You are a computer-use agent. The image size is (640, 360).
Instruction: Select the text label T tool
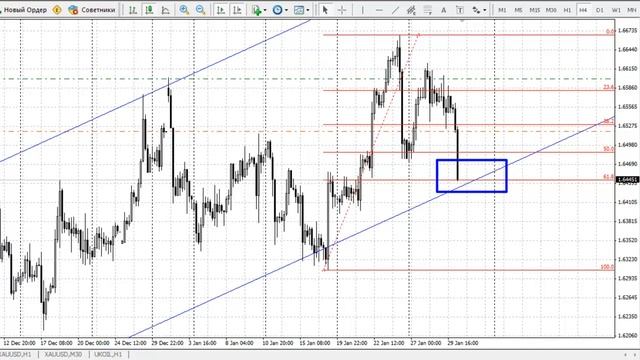460,10
